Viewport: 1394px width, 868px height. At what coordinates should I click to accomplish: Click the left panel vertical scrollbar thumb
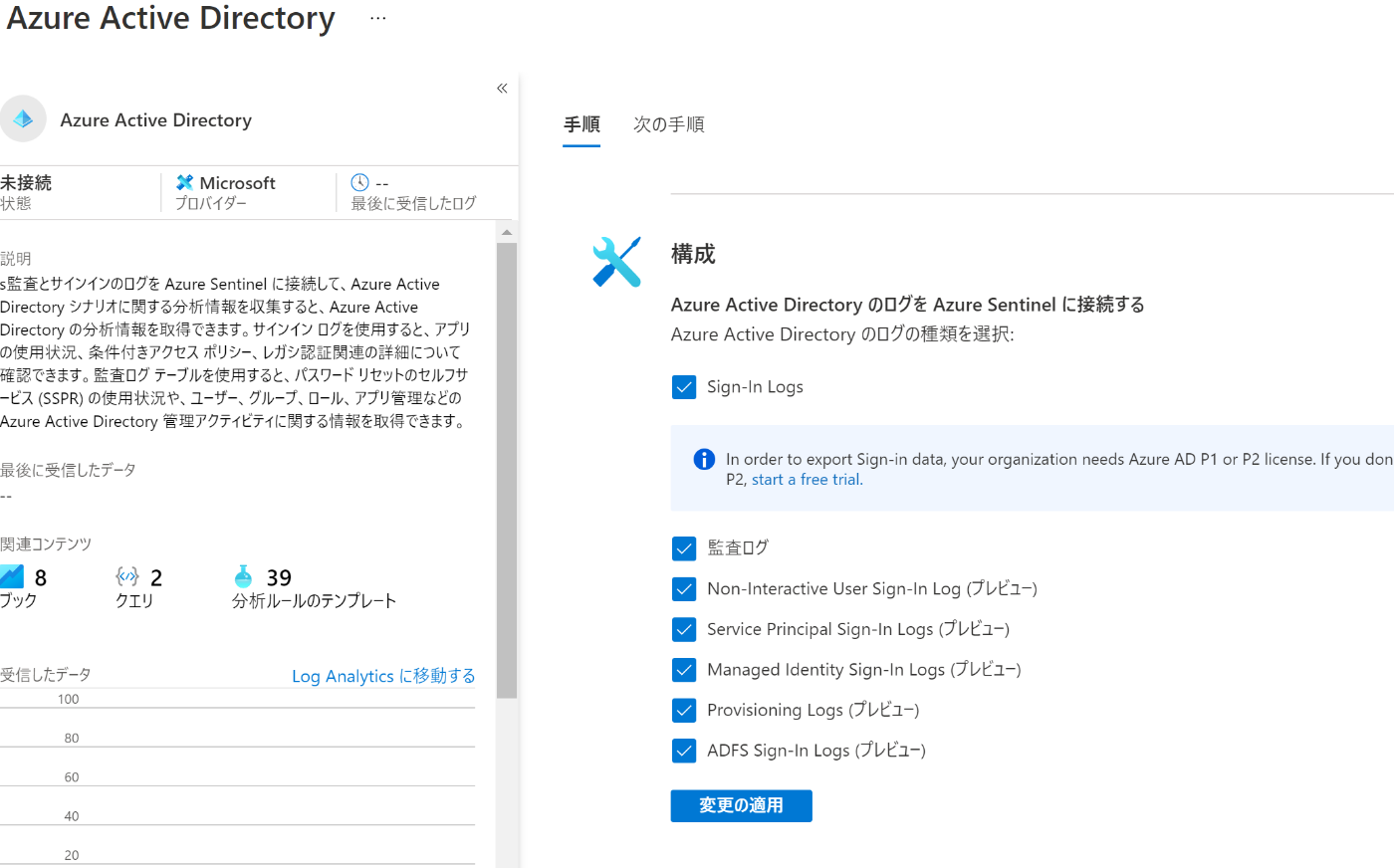pos(507,470)
